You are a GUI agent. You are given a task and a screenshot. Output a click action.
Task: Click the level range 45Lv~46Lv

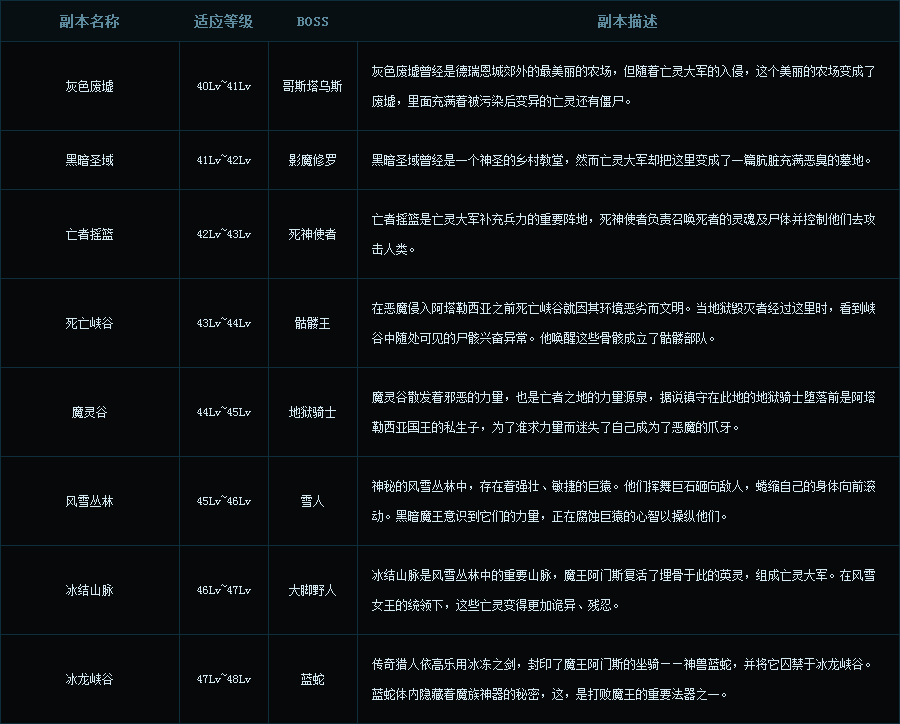coord(223,501)
